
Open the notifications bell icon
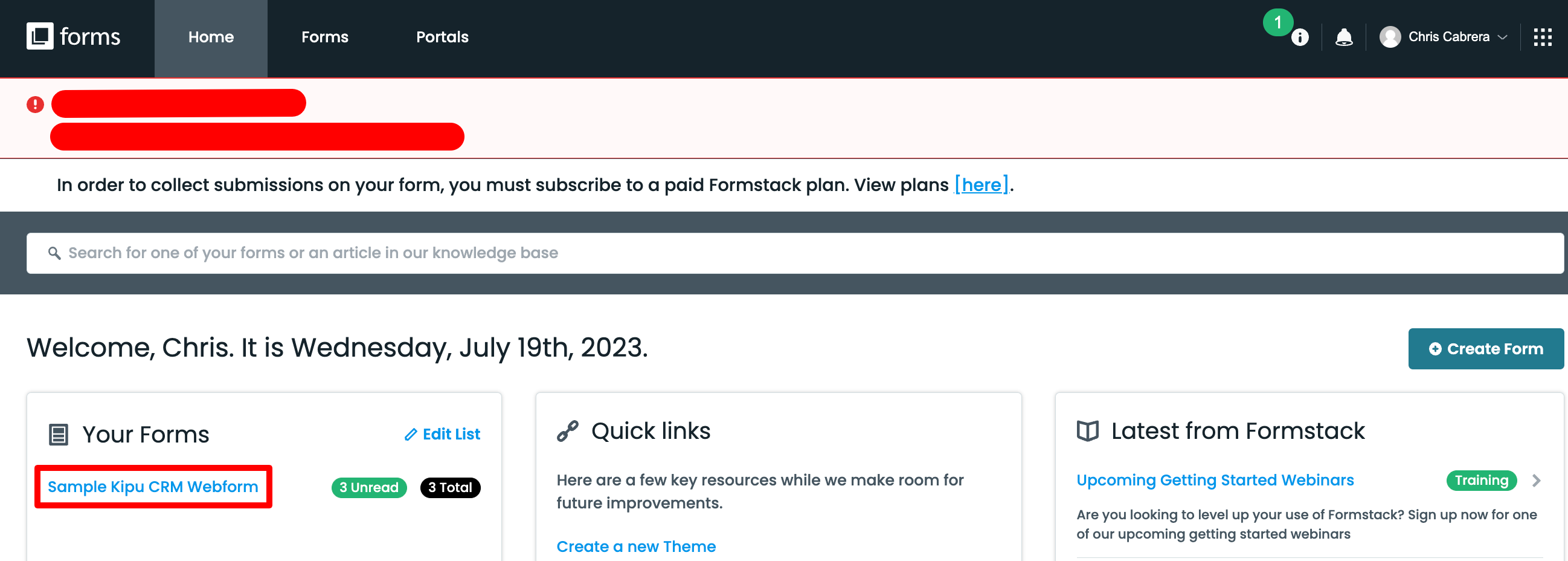(1343, 37)
